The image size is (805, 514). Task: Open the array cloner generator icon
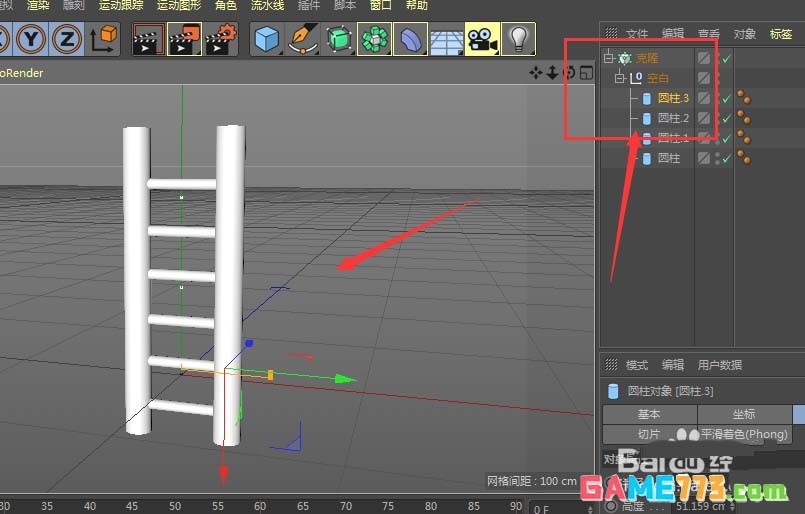pos(374,39)
